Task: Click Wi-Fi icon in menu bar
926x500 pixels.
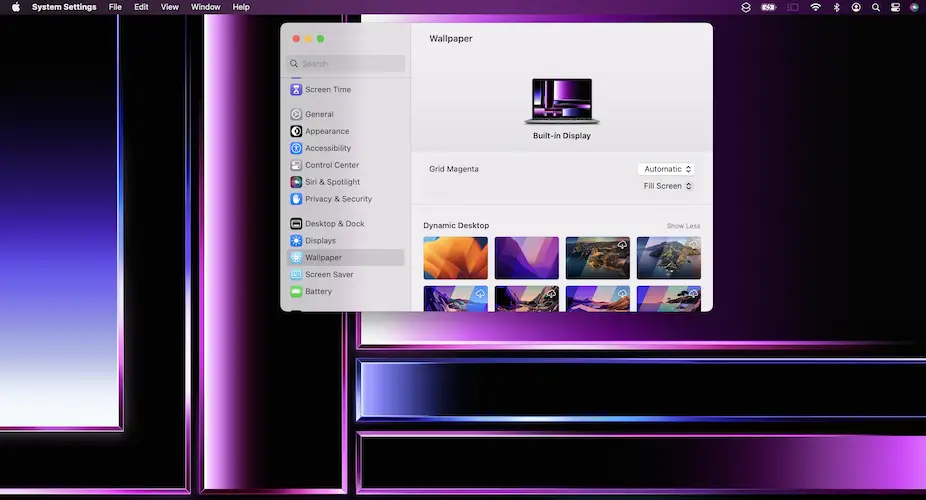Action: 815,7
